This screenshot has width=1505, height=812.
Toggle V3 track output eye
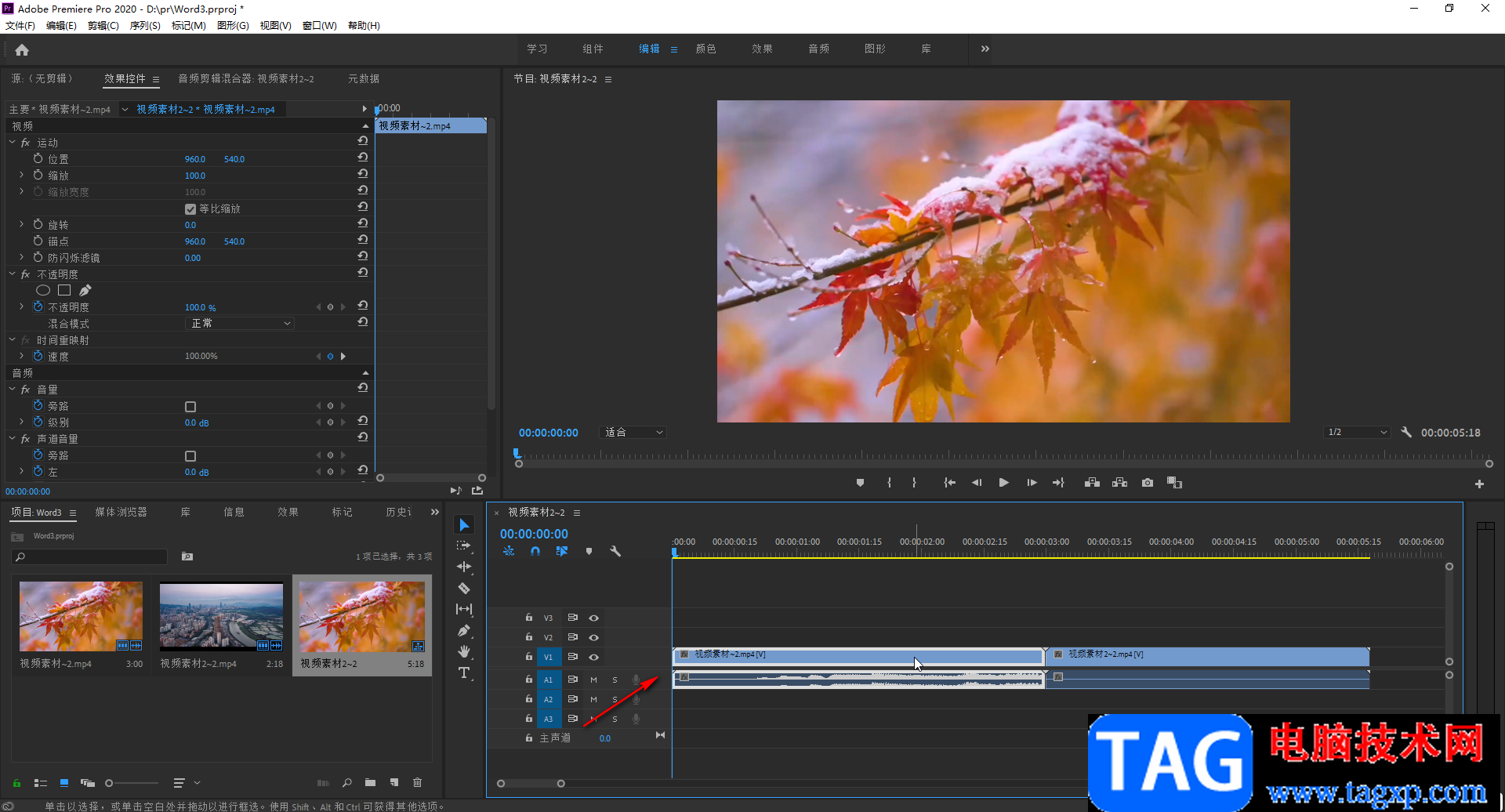click(x=593, y=618)
